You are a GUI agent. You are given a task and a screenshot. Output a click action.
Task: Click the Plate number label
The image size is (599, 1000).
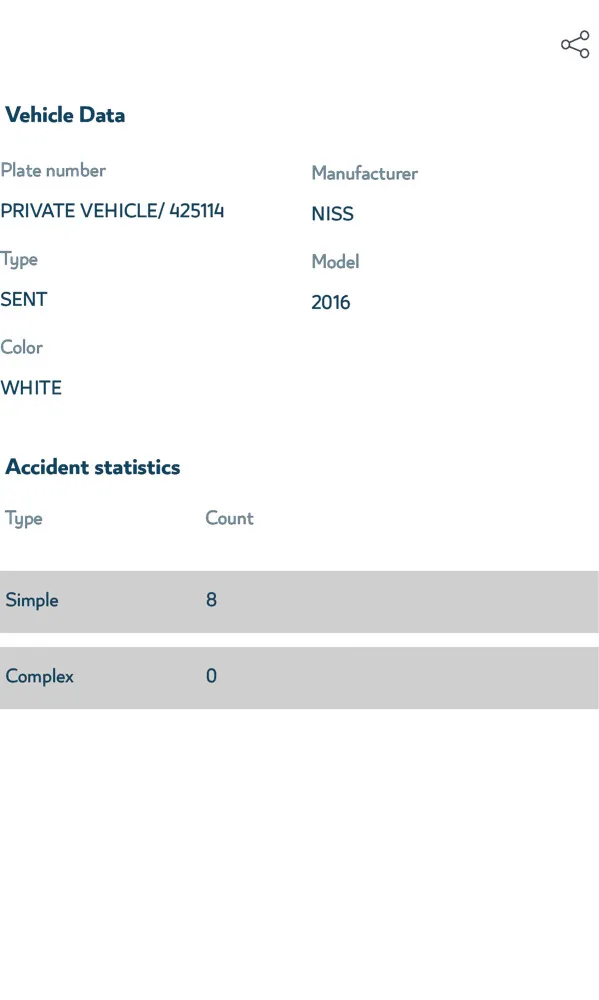point(53,170)
